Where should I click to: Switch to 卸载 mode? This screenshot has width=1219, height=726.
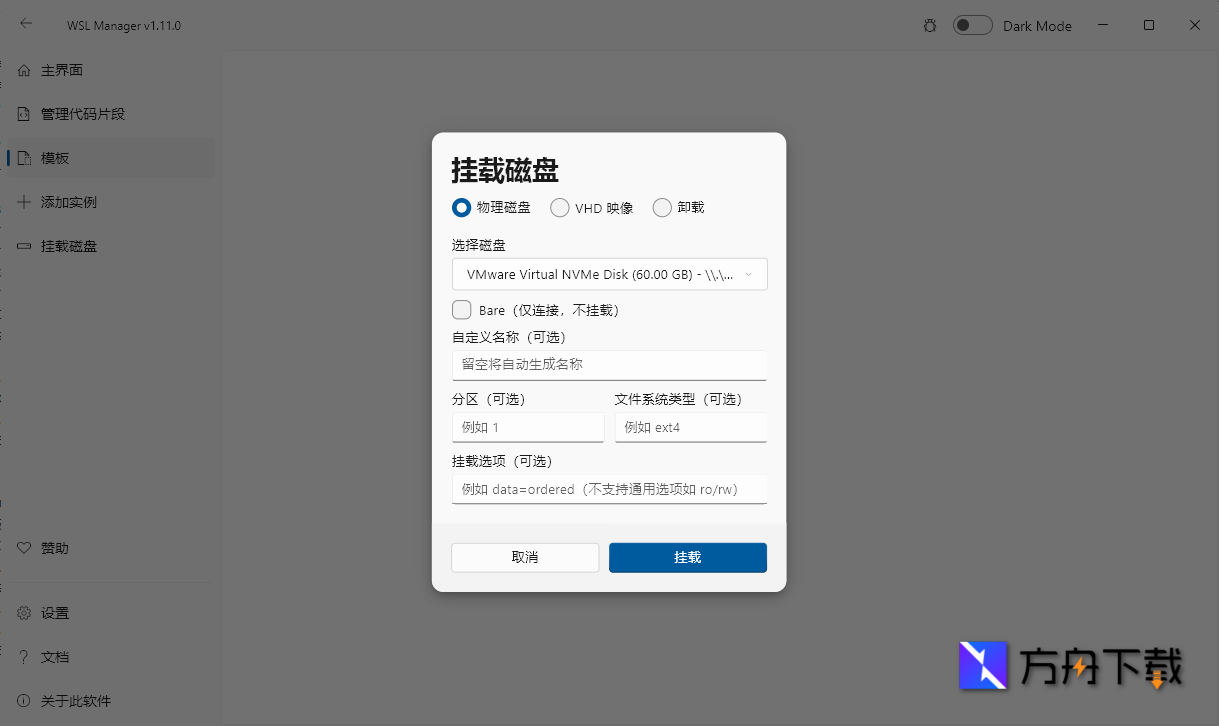coord(661,207)
